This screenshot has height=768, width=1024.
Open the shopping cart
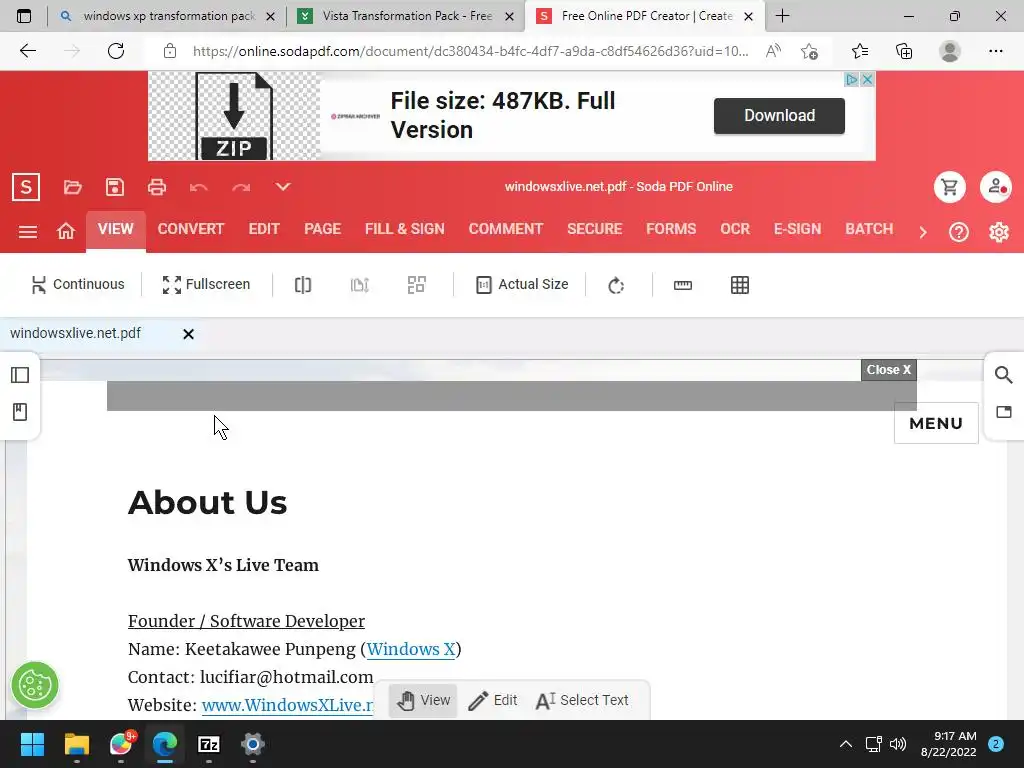(950, 187)
